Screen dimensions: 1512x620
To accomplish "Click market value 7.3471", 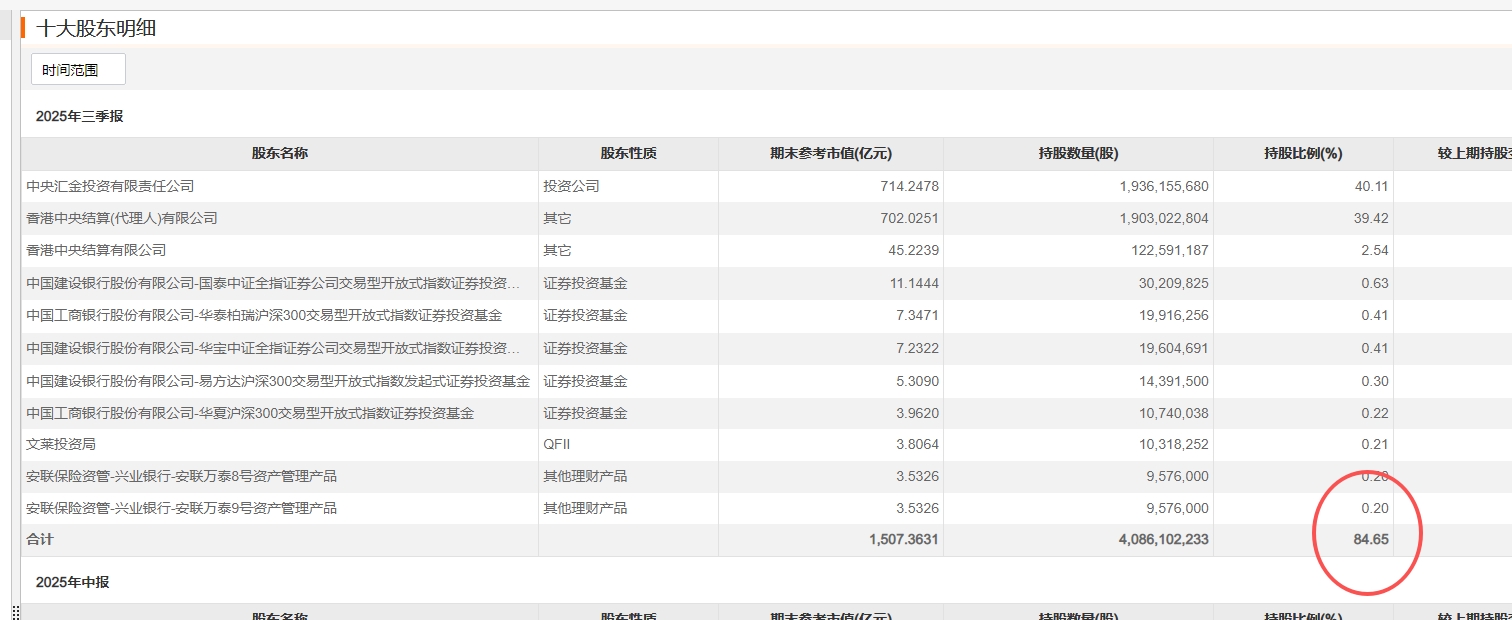I will (917, 316).
